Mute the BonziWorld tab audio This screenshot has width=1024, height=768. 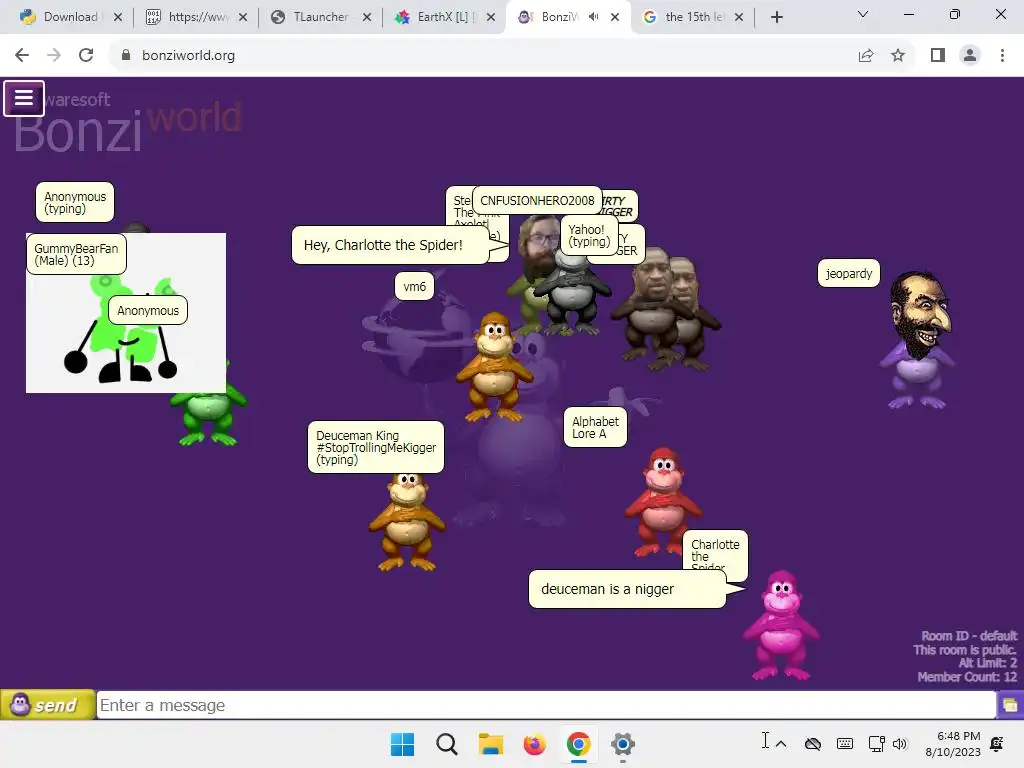click(593, 17)
